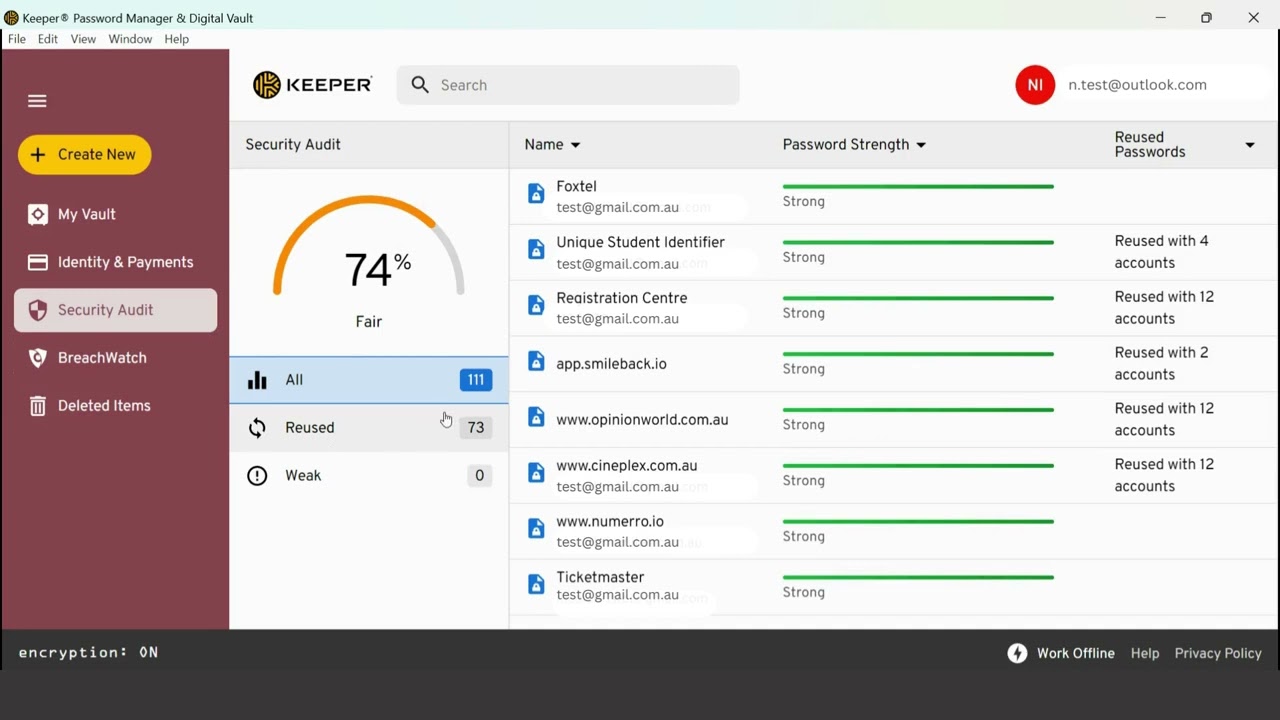
Task: Click the Registration Centre record icon
Action: click(536, 306)
